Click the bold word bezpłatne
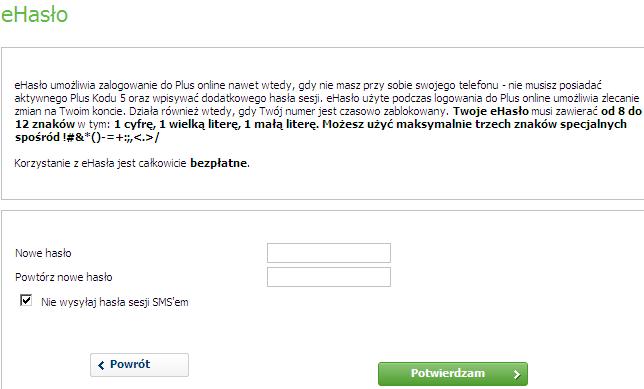 [219, 163]
